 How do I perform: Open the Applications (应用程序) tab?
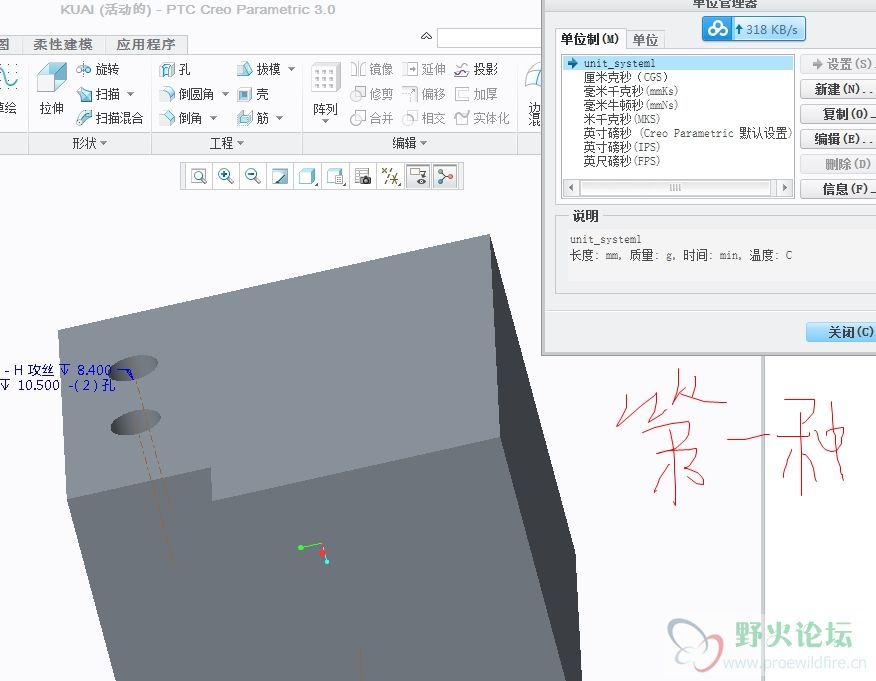[x=146, y=44]
